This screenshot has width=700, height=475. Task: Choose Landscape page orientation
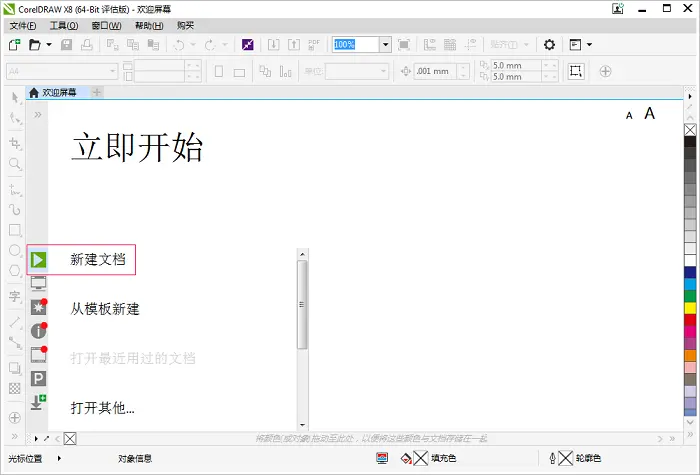tap(239, 72)
